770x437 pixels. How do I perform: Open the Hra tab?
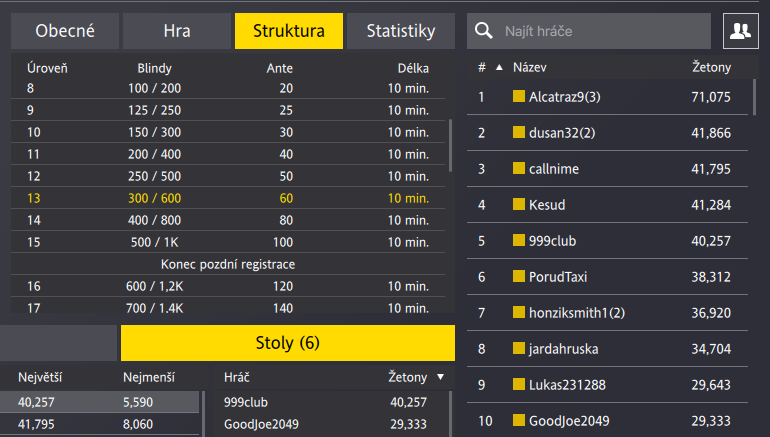coord(176,31)
